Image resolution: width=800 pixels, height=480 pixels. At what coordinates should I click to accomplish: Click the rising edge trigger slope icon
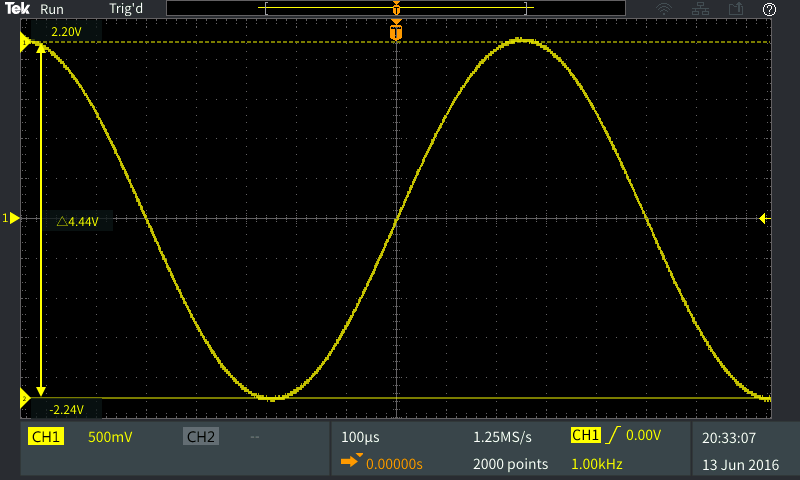pyautogui.click(x=612, y=436)
